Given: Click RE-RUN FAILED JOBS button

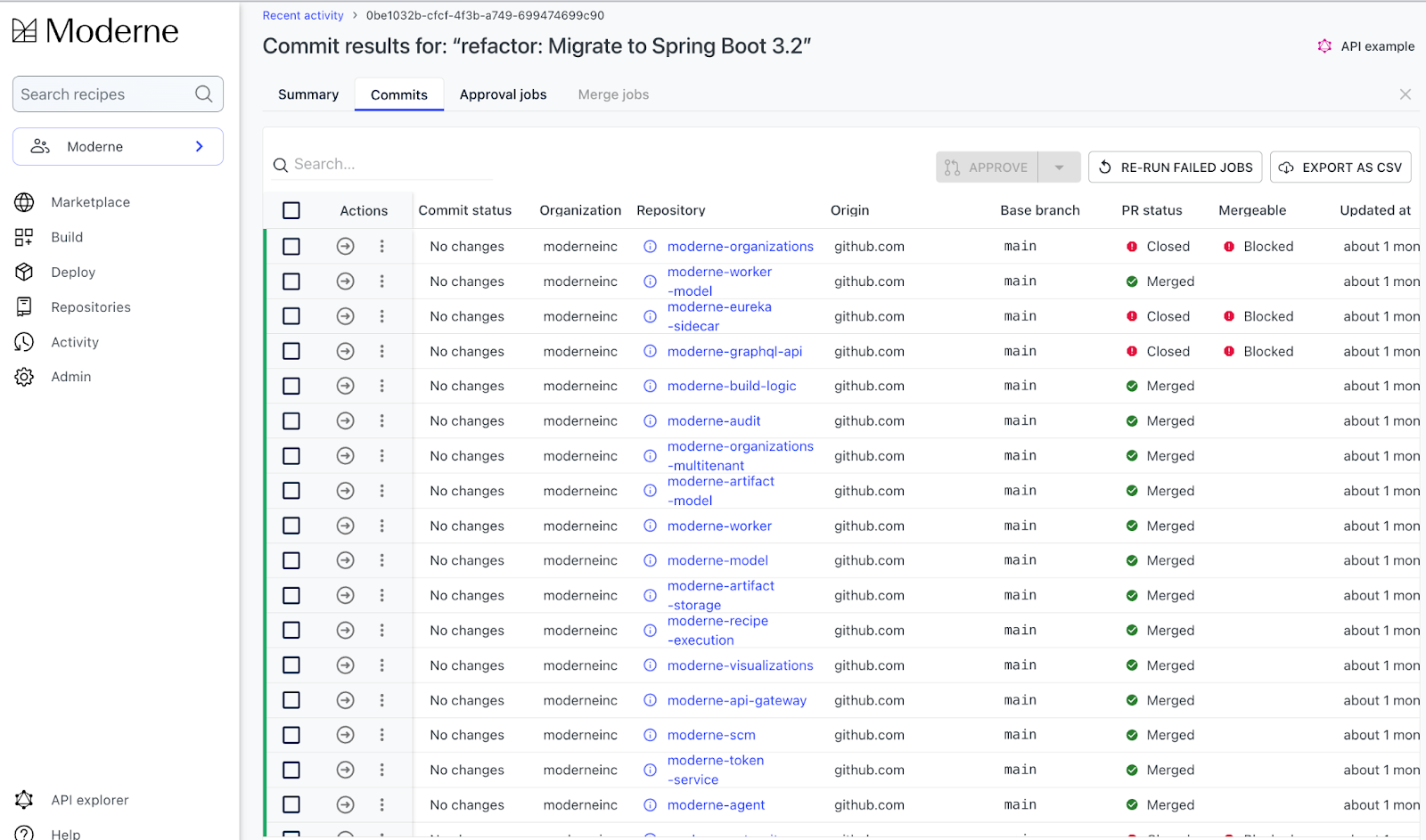Looking at the screenshot, I should (1175, 167).
